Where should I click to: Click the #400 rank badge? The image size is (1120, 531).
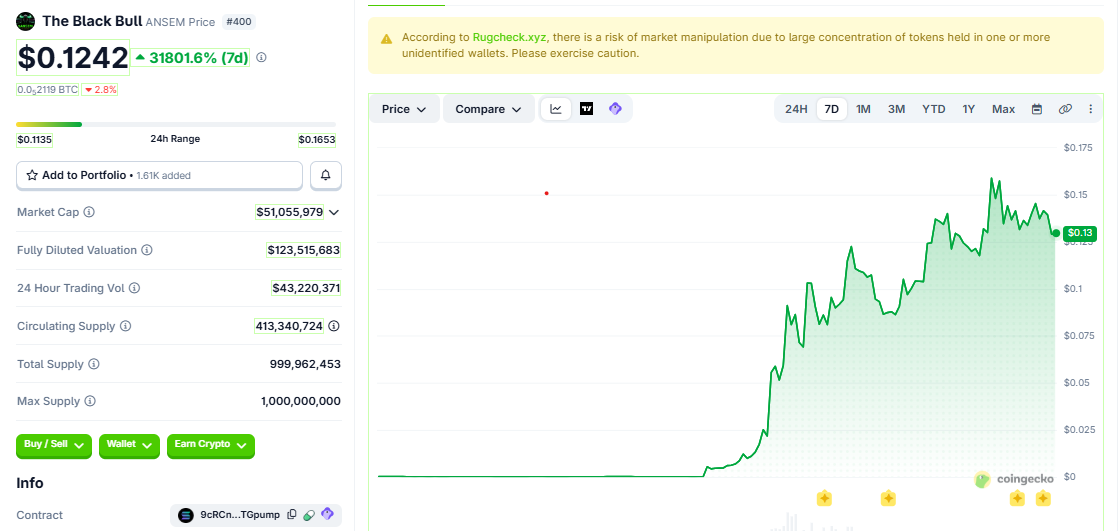tap(239, 22)
